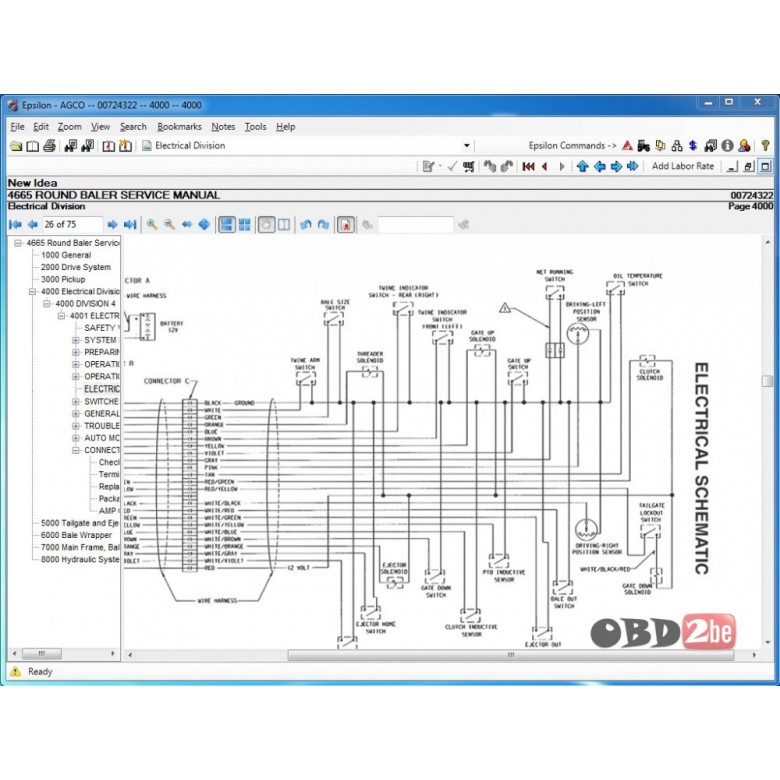Viewport: 780px width, 780px height.
Task: Expand the SWITCHE tree node
Action: pyautogui.click(x=76, y=401)
